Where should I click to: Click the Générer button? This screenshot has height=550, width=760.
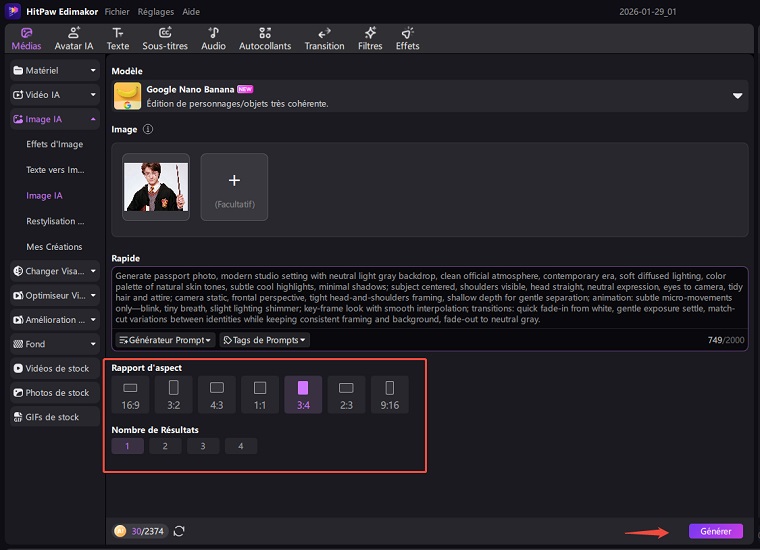[x=716, y=531]
